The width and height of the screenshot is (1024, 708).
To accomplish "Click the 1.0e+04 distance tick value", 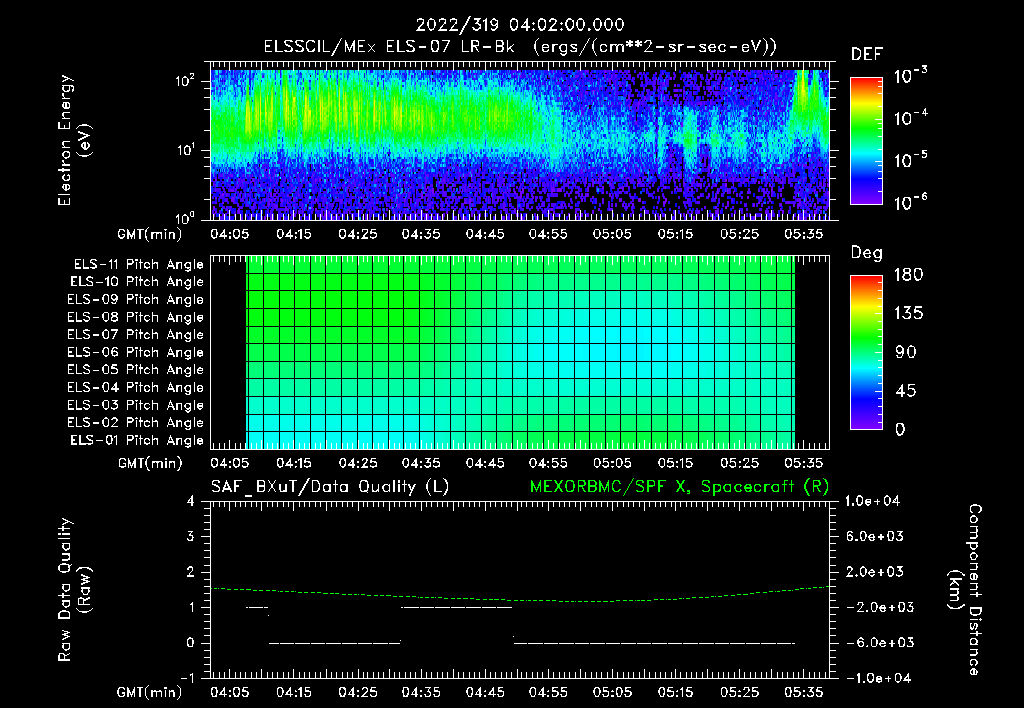I will tap(872, 502).
